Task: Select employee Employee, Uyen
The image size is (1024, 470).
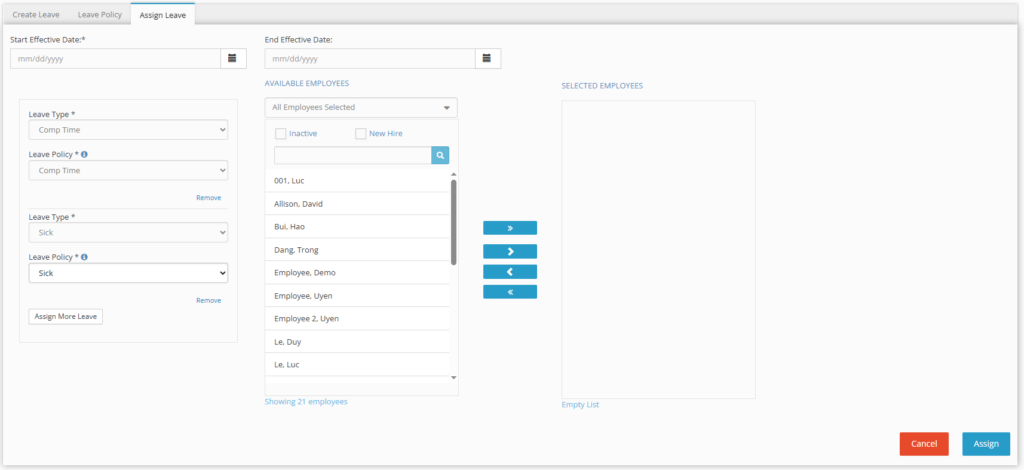Action: (357, 296)
